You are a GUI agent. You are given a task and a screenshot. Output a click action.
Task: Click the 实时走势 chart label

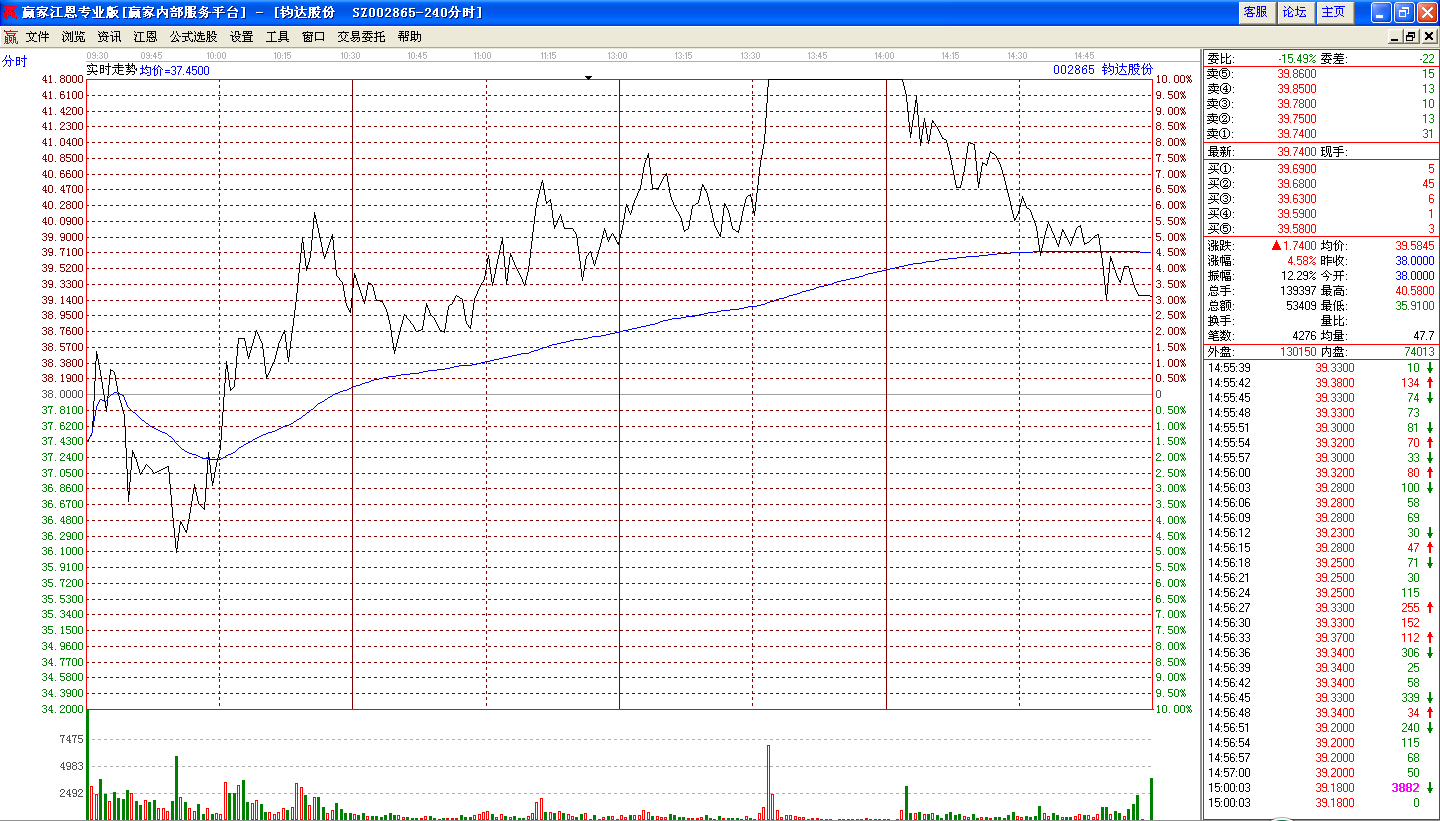pyautogui.click(x=111, y=70)
